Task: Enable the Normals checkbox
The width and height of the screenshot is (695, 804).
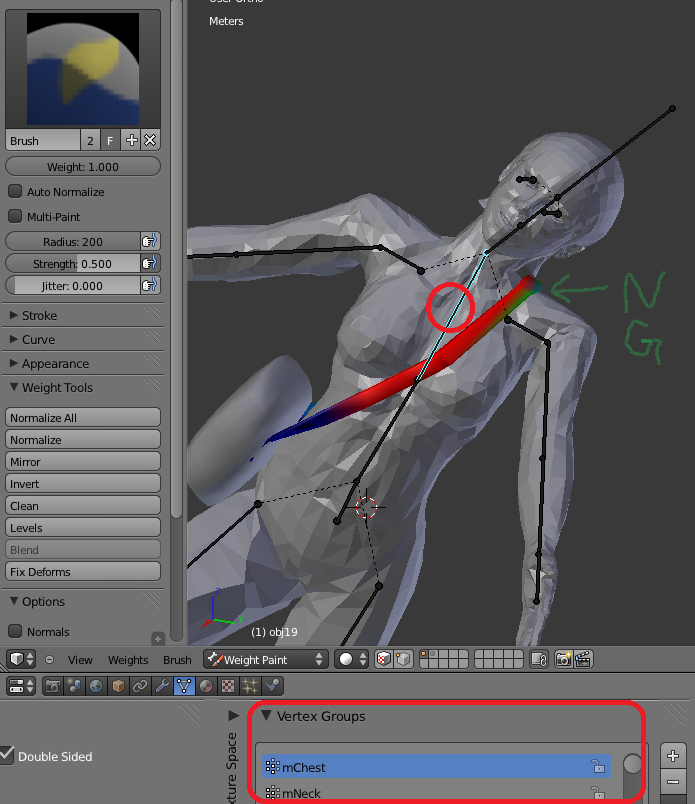Action: (15, 631)
